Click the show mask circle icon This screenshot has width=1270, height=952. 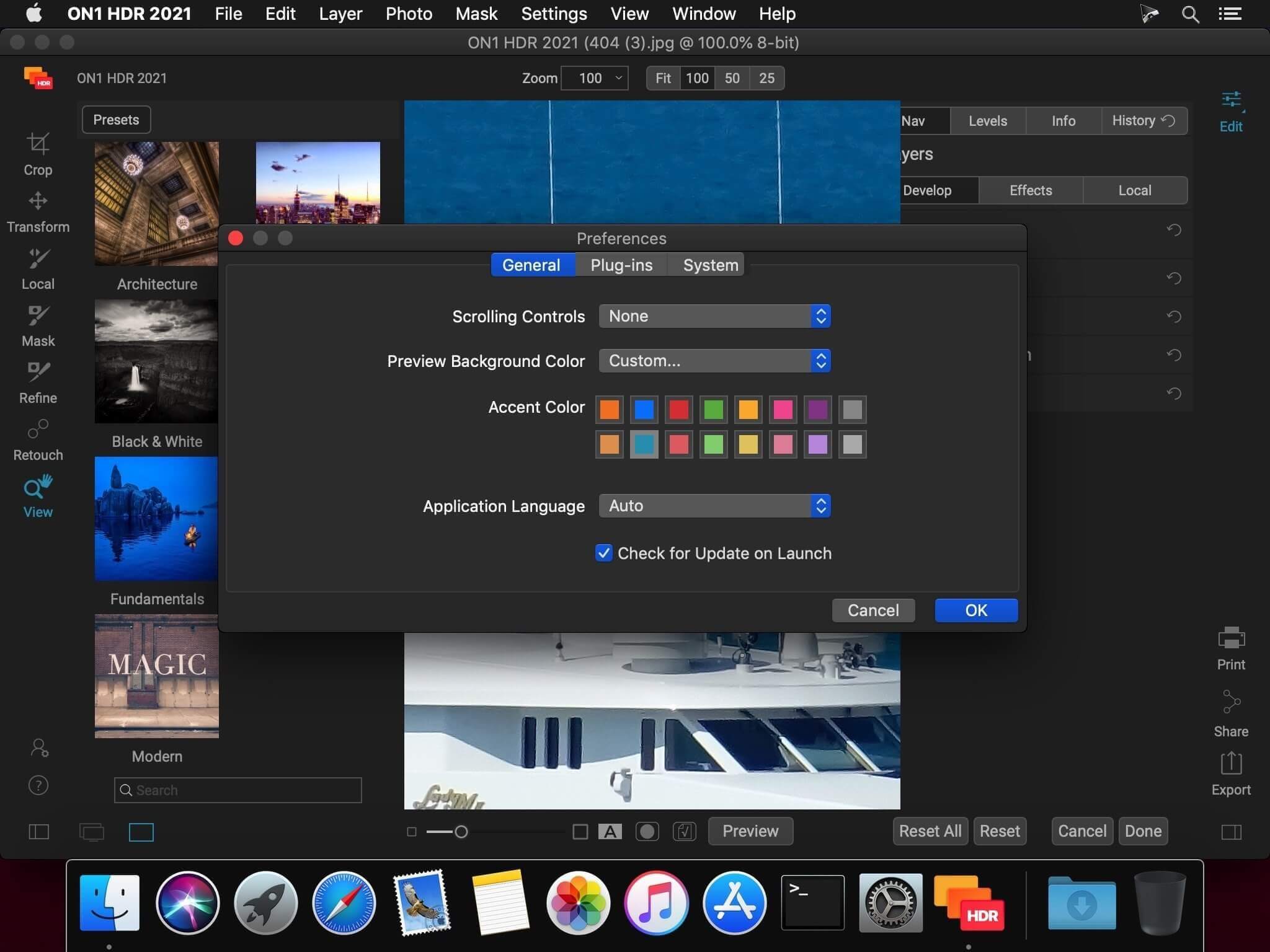[647, 832]
